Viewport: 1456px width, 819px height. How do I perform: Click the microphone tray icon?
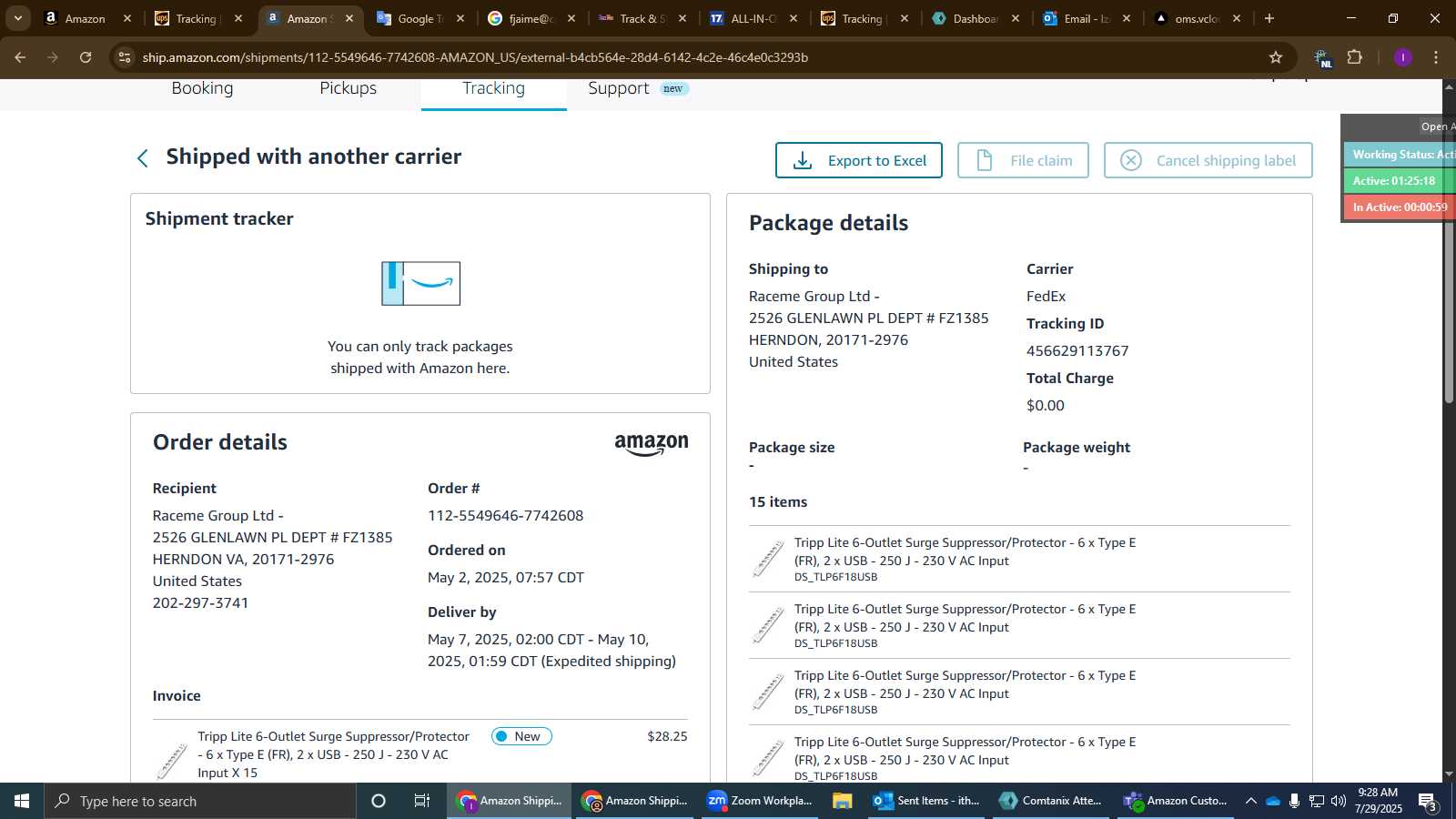tap(1294, 801)
